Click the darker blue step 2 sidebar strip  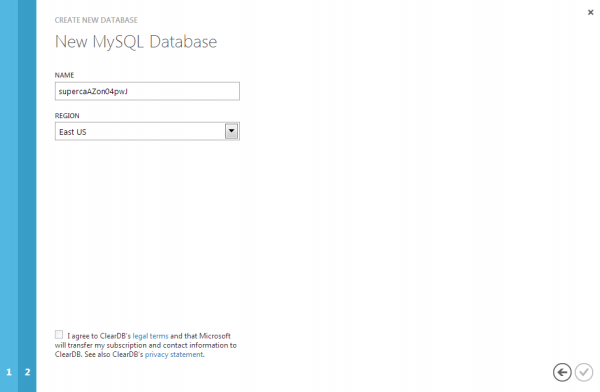(x=27, y=196)
